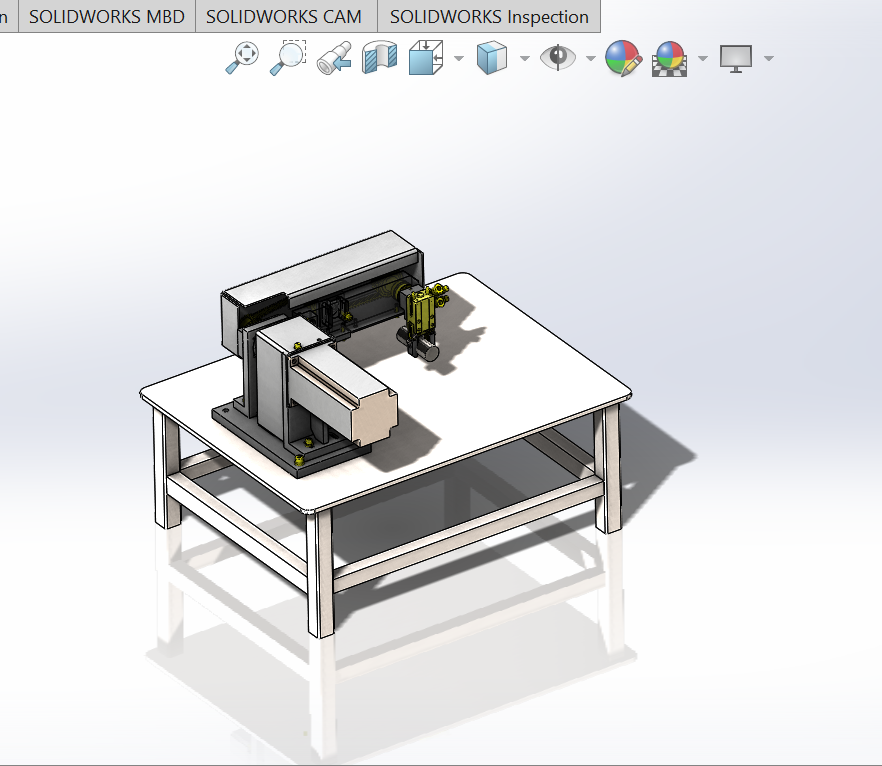Expand the Display Style dropdown arrow
The image size is (882, 766).
[525, 58]
